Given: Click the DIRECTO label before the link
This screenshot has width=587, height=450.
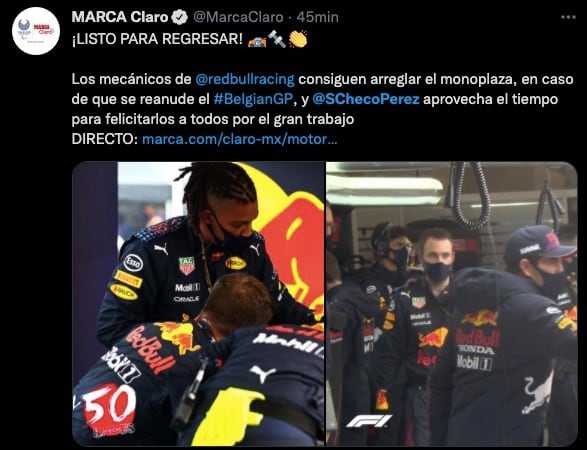Looking at the screenshot, I should [105, 139].
